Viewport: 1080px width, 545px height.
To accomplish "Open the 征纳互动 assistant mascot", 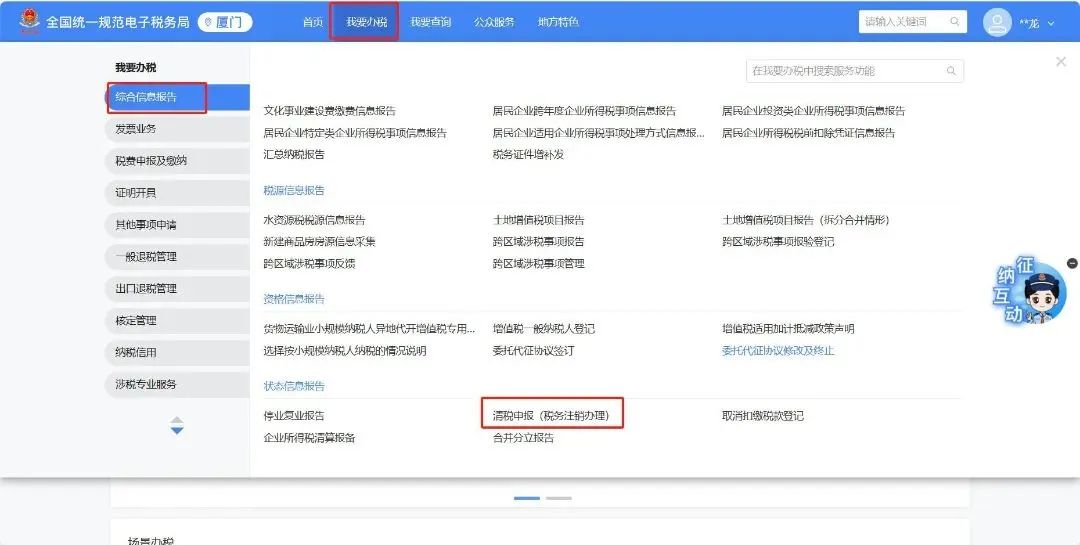I will [1030, 291].
